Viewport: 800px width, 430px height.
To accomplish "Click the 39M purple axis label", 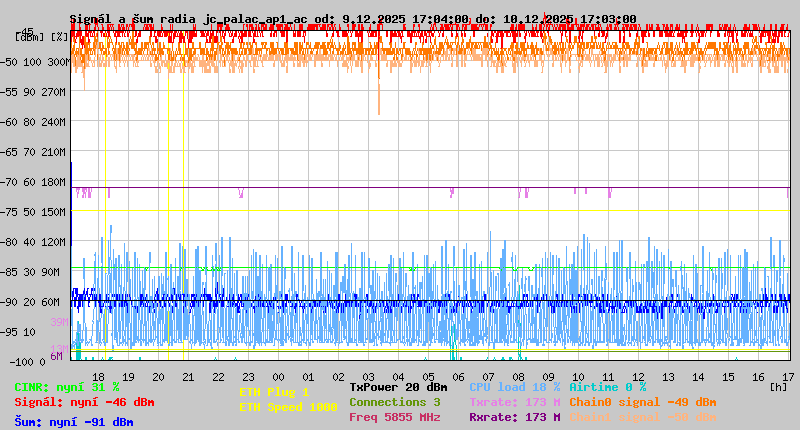I will click(58, 322).
